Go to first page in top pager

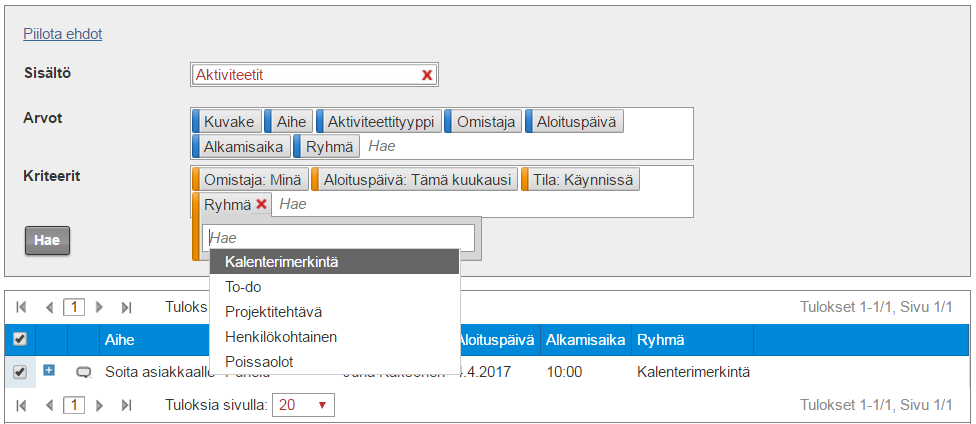coord(22,307)
